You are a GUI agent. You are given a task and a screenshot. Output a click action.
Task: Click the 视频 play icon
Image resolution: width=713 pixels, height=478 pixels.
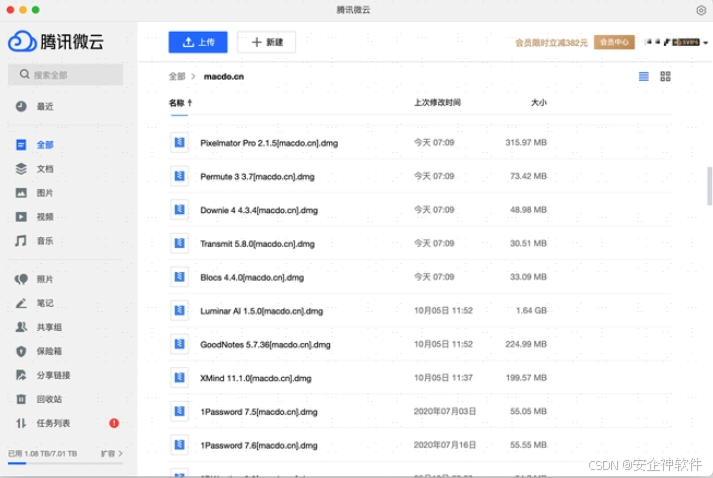pyautogui.click(x=21, y=217)
